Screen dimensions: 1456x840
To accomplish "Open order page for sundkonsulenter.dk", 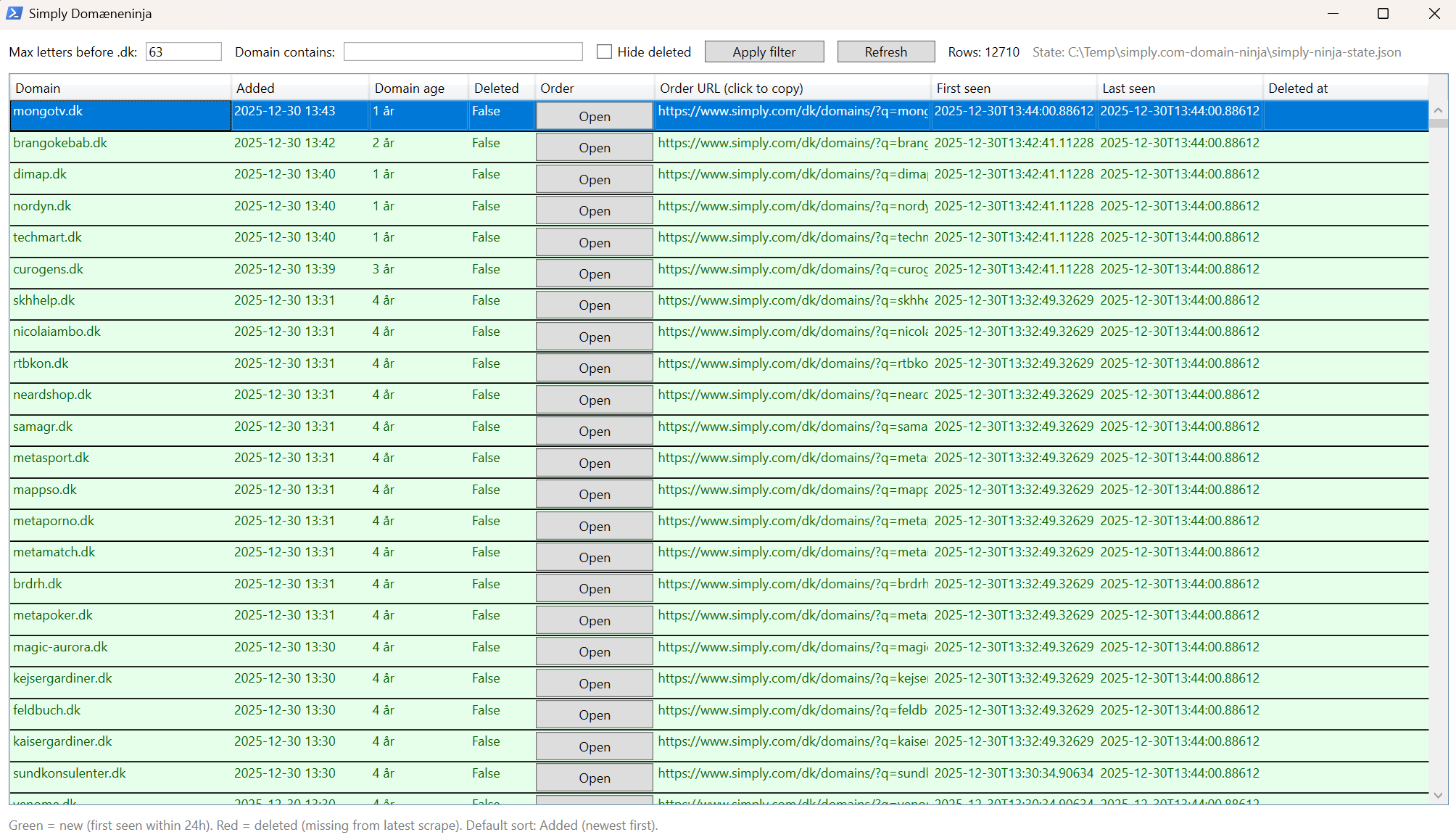I will click(594, 778).
